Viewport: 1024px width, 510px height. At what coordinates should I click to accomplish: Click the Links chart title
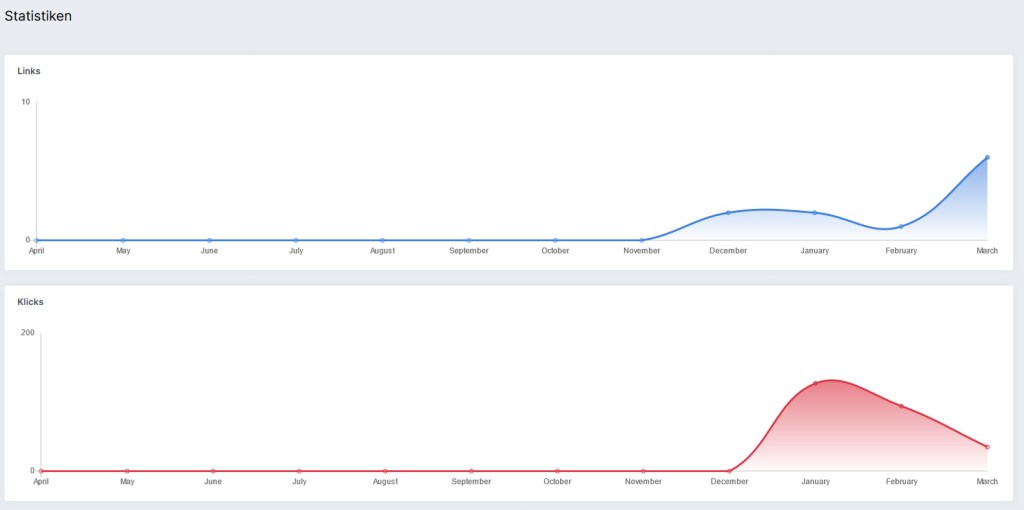tap(29, 71)
